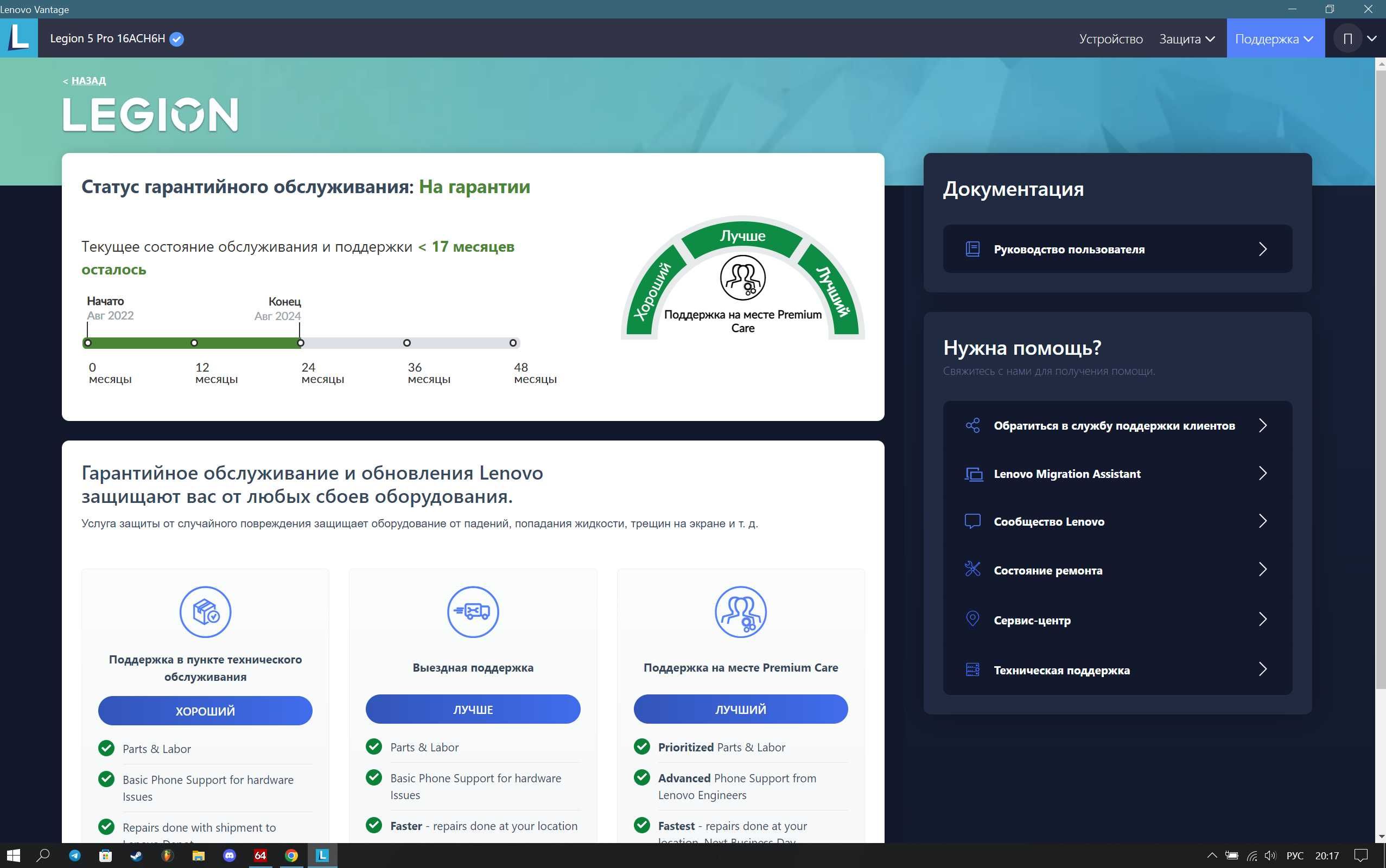This screenshot has width=1386, height=868.
Task: Click the Lenovo community chat bubble icon
Action: tap(972, 521)
